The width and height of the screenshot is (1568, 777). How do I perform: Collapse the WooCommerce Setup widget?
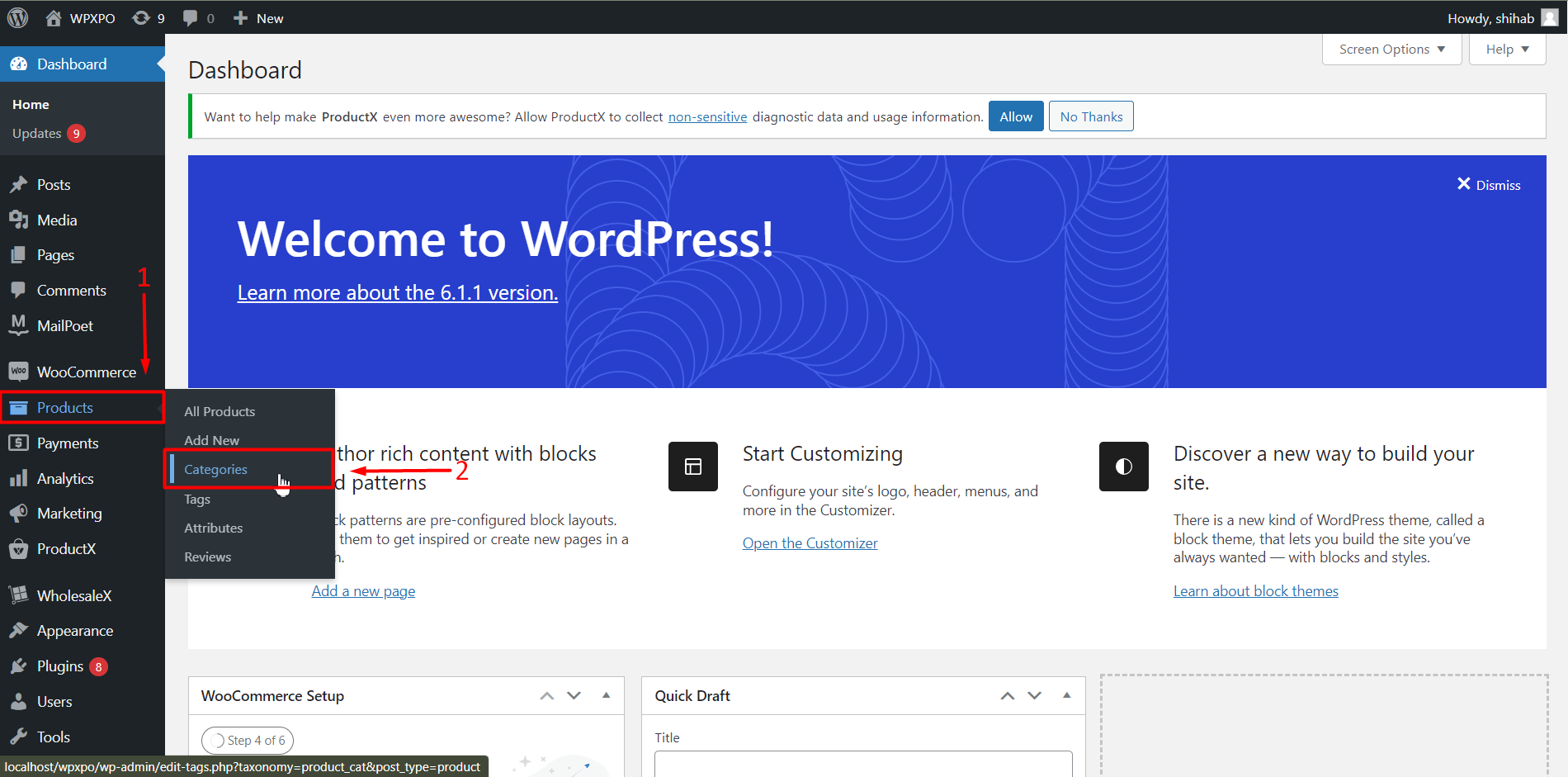[607, 696]
